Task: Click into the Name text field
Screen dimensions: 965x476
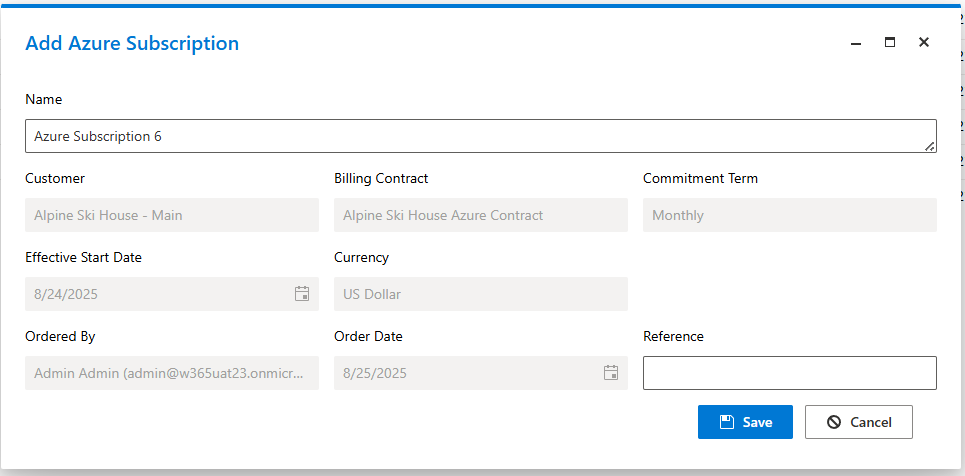Action: (481, 136)
